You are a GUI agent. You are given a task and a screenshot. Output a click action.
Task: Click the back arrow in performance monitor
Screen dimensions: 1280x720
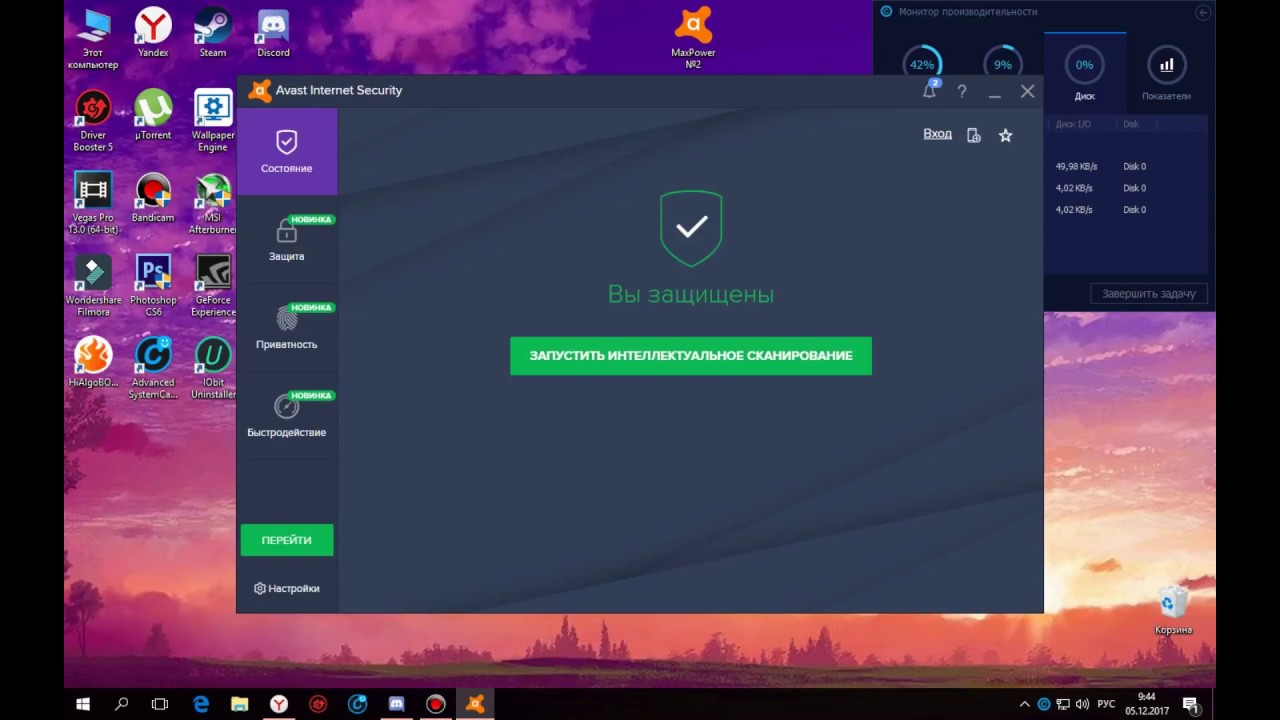point(1203,13)
